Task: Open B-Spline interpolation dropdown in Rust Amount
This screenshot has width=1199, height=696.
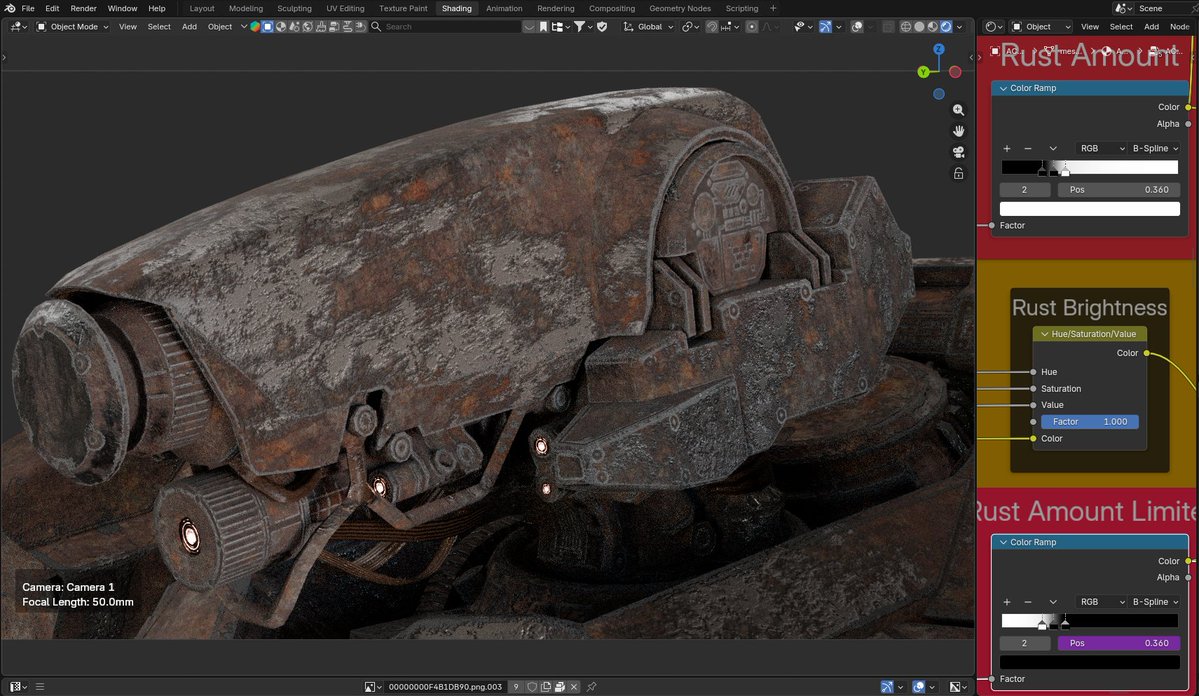Action: click(1155, 149)
